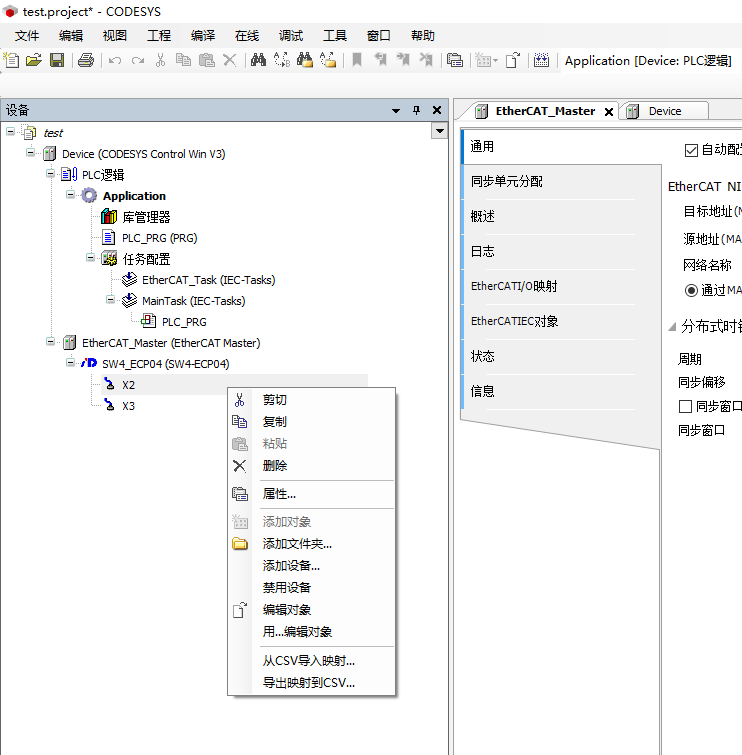The image size is (742, 755).
Task: Click the Undo arrow icon
Action: [115, 60]
